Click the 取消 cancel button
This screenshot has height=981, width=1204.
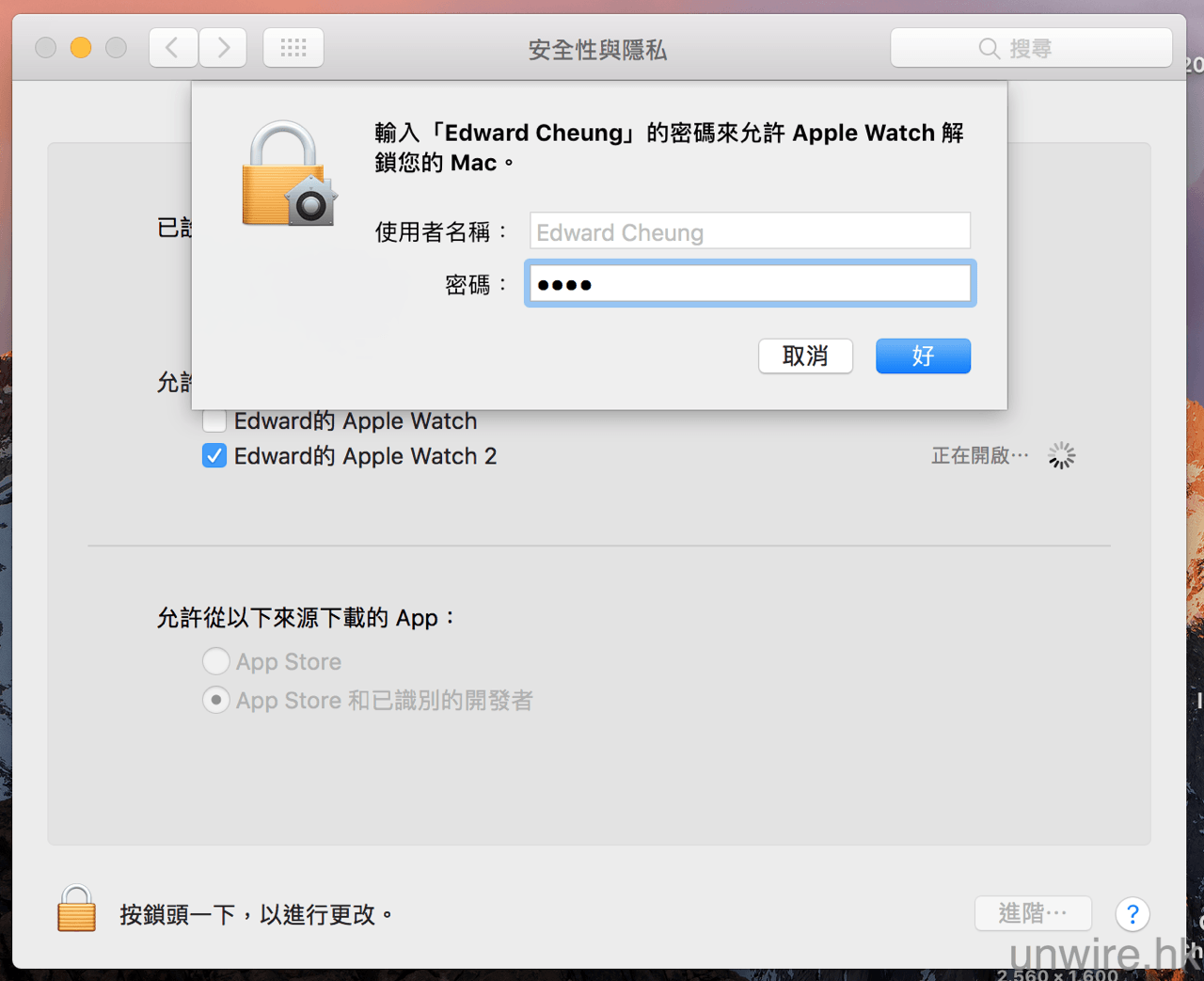pos(805,356)
